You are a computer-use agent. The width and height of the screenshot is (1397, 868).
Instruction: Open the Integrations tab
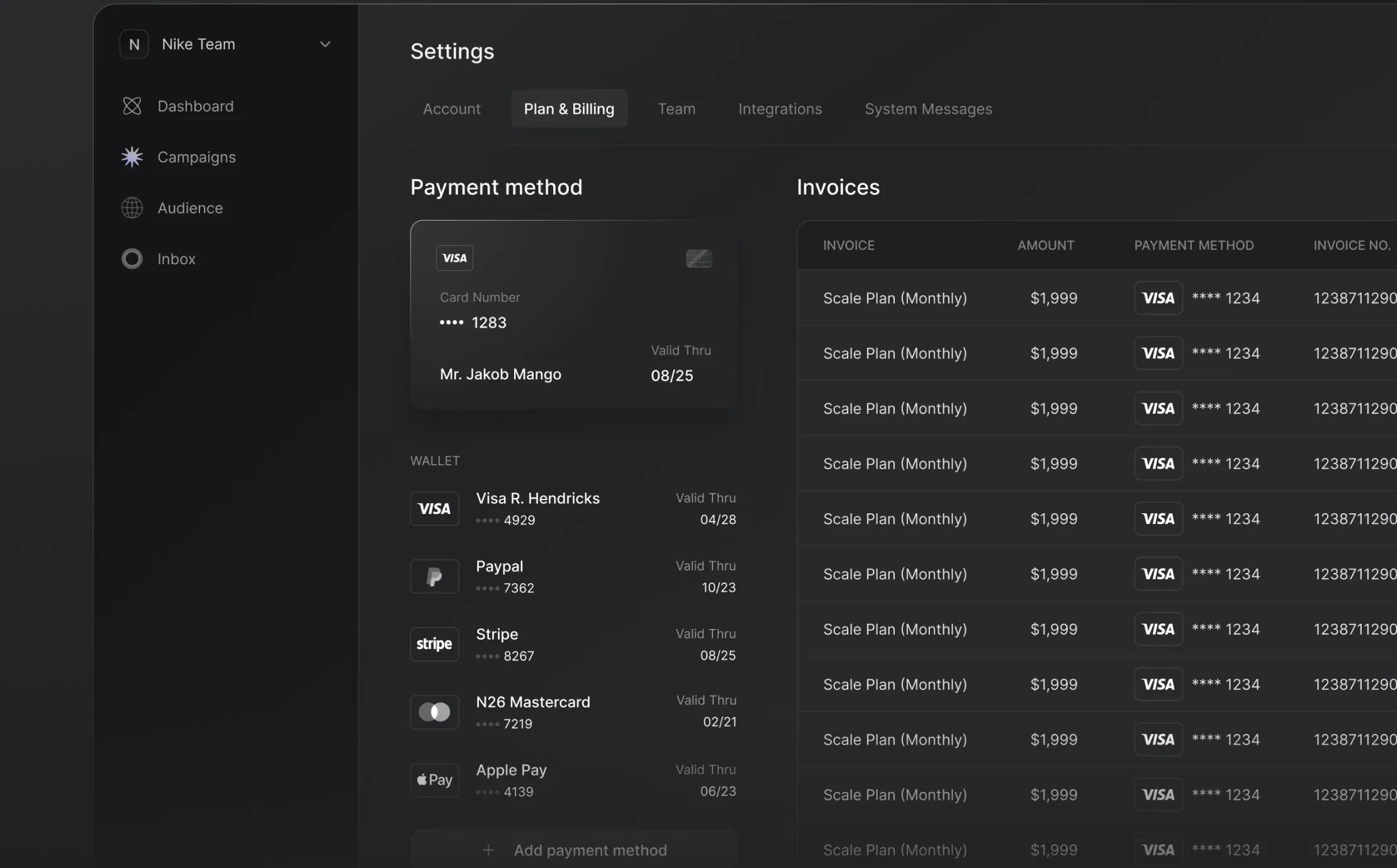780,109
